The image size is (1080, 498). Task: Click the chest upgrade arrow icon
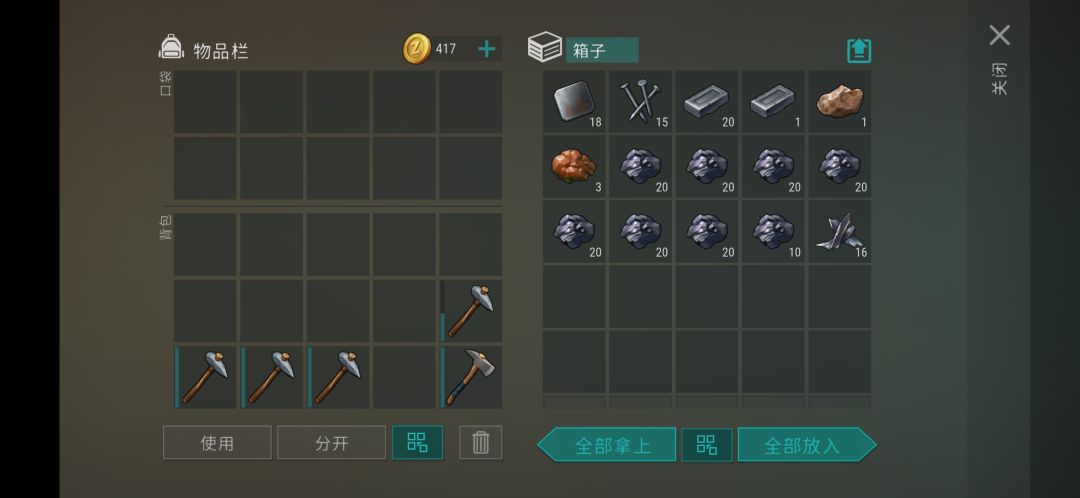click(x=859, y=50)
